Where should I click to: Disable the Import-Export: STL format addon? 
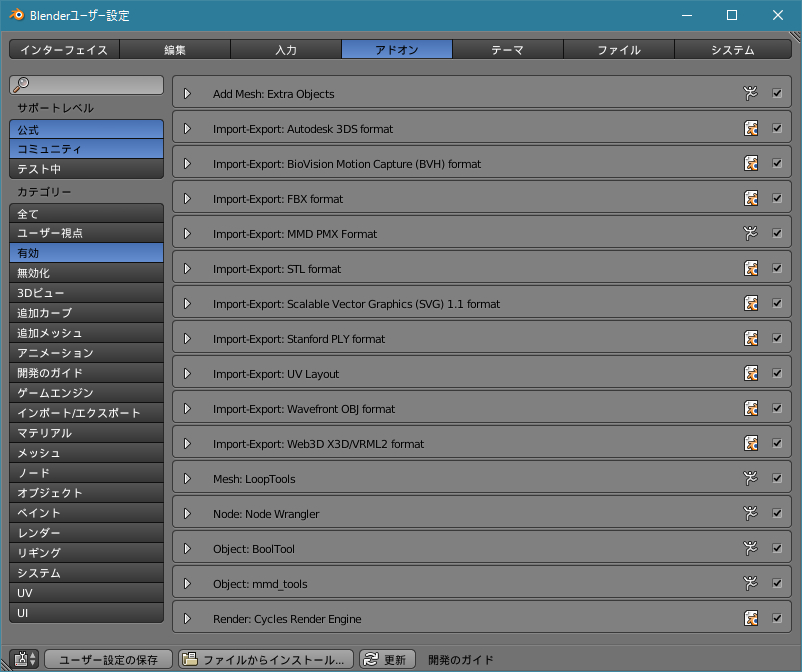click(x=777, y=269)
